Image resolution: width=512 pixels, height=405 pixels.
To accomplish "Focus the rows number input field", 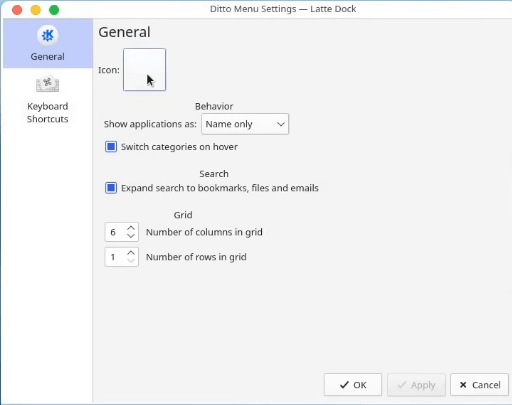I will tap(115, 257).
